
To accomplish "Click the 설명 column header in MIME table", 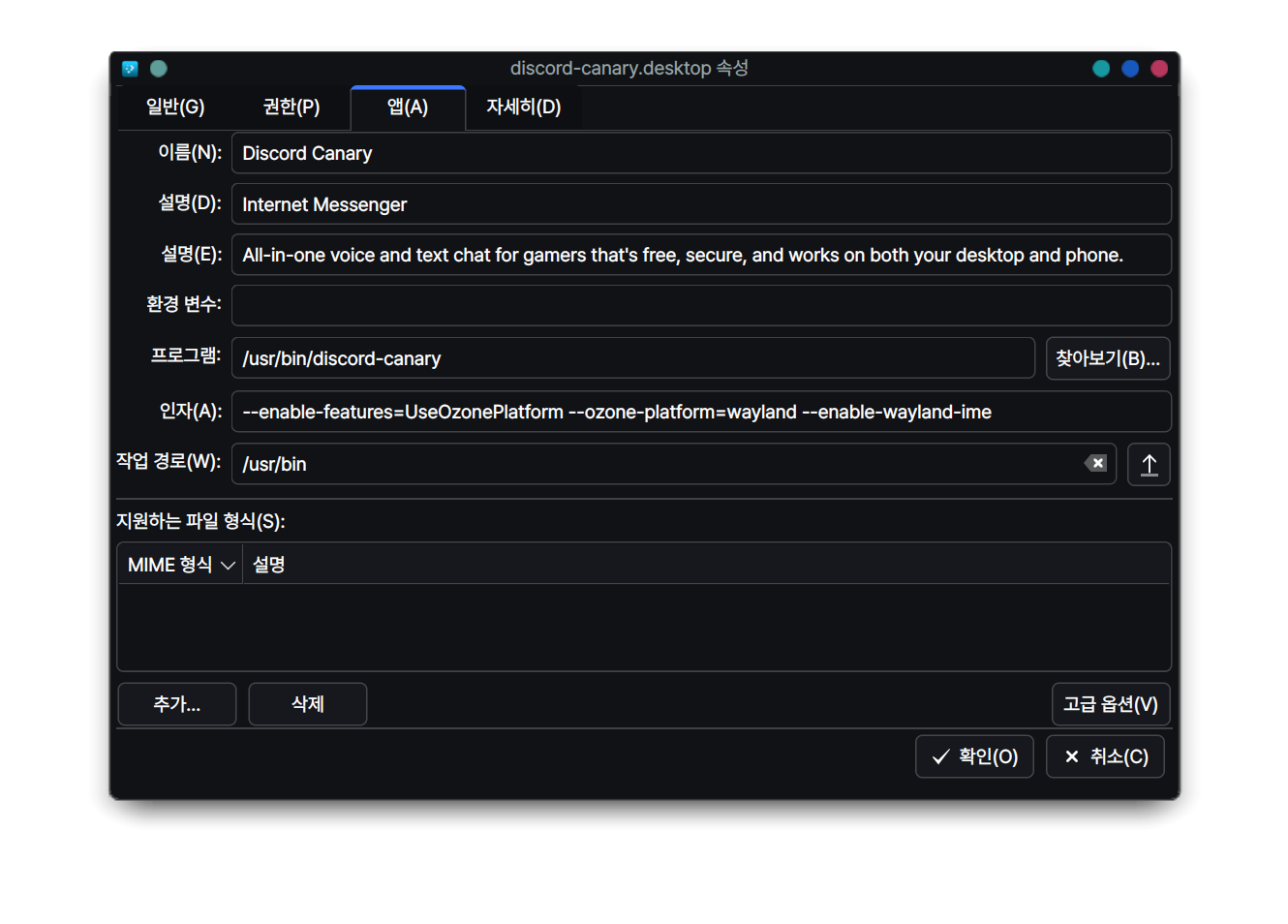I will (706, 565).
